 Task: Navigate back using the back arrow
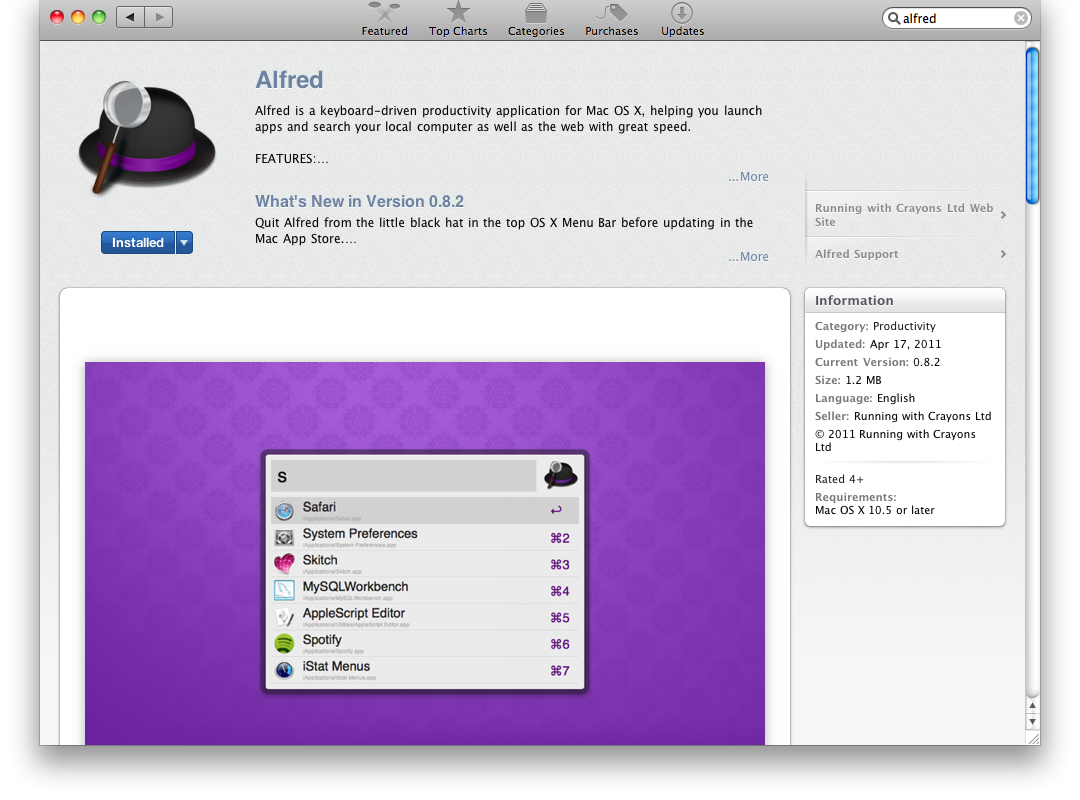(129, 16)
